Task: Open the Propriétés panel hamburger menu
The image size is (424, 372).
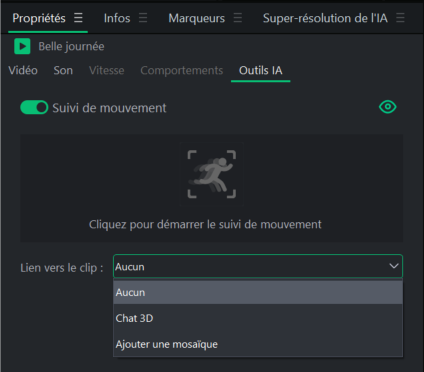Action: click(78, 18)
